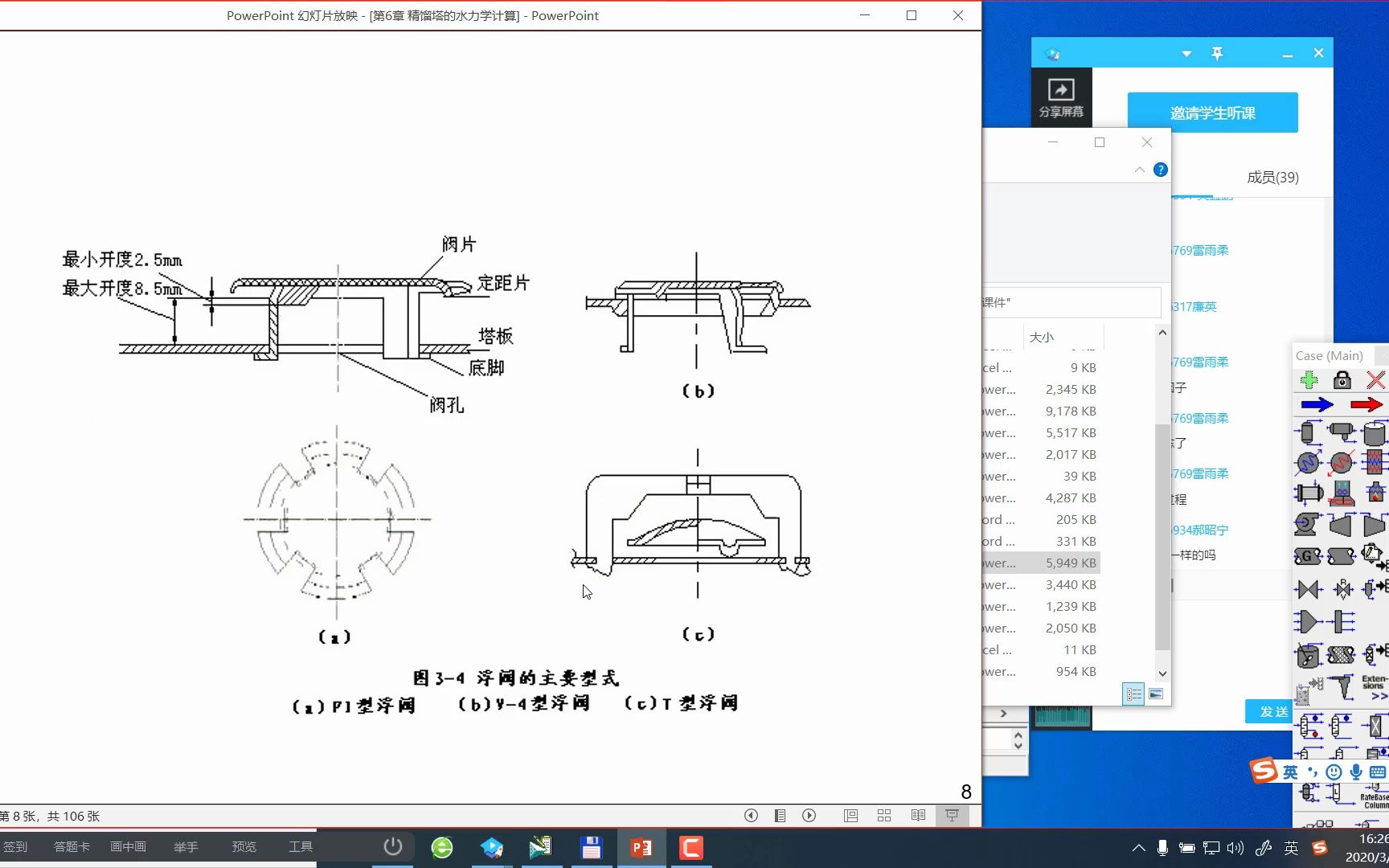Viewport: 1389px width, 868px height.
Task: Switch File Explorer to details view
Action: coord(1133,694)
